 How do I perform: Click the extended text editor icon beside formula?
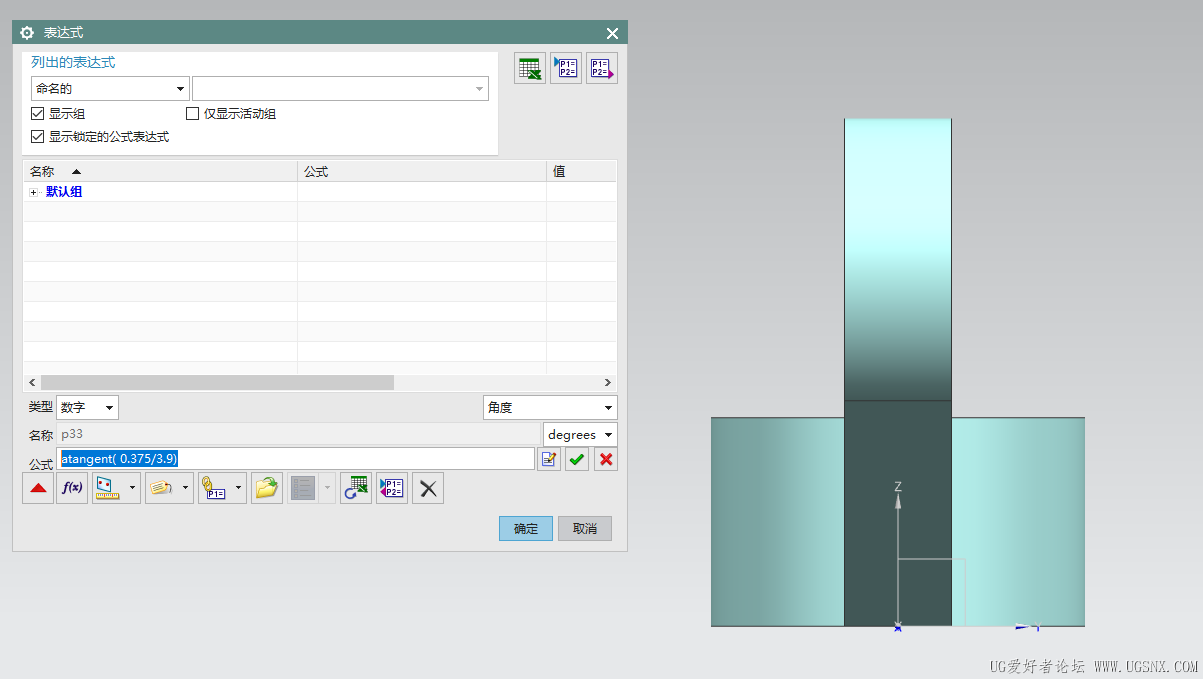(549, 459)
